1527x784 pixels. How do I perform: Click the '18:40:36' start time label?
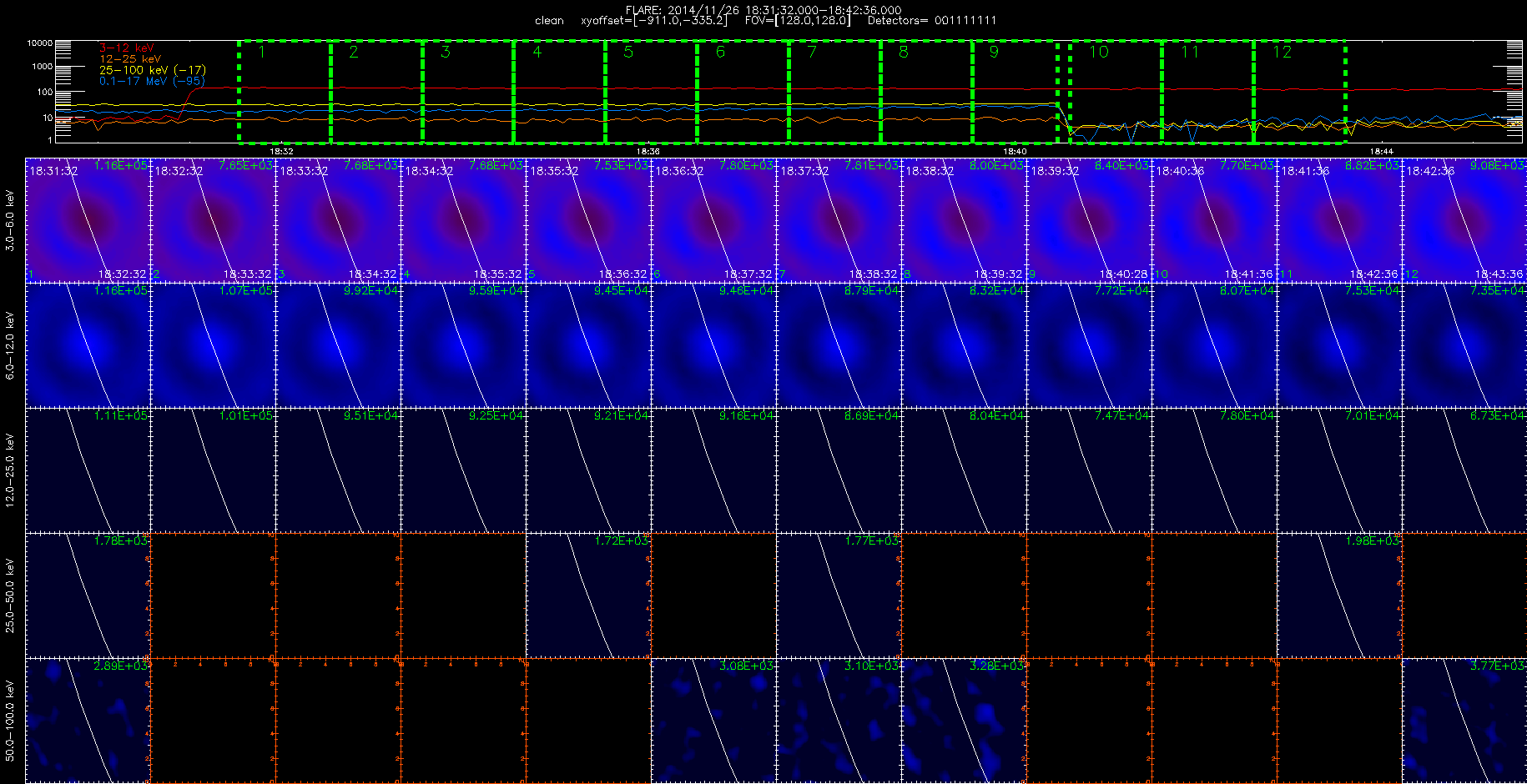(1180, 171)
